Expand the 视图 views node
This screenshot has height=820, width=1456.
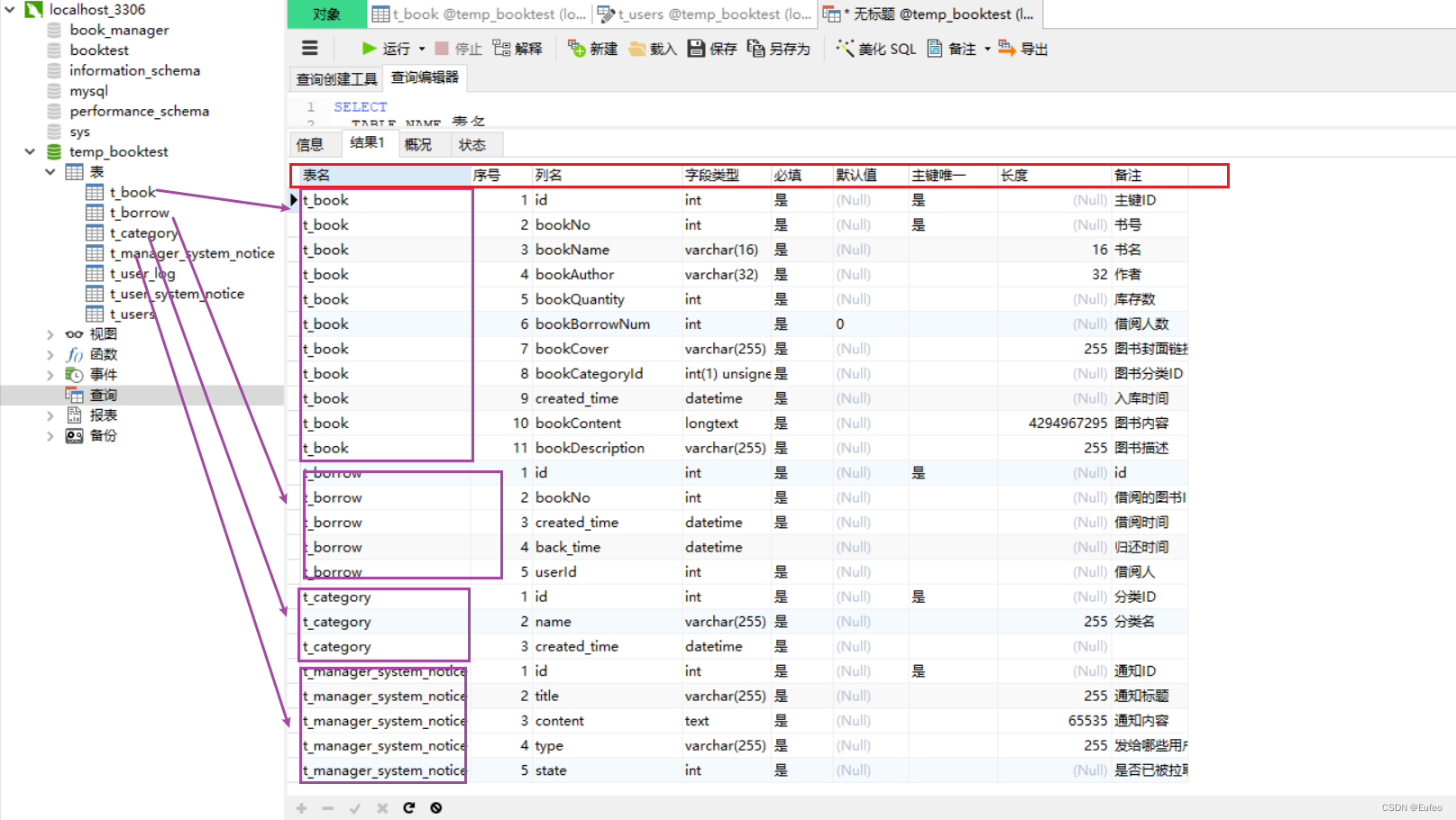click(x=50, y=334)
